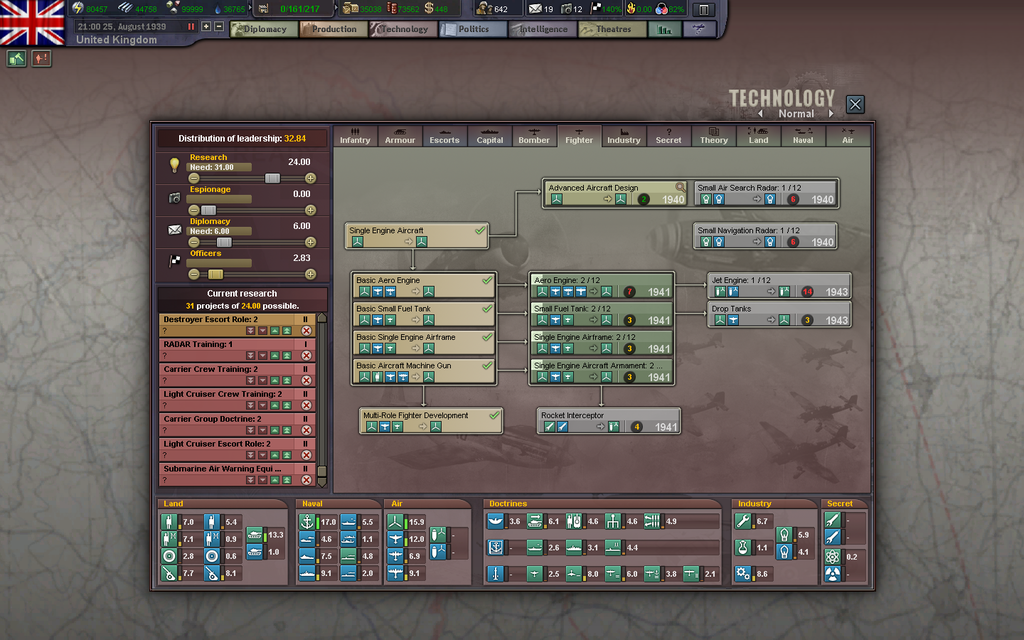This screenshot has width=1024, height=640.
Task: Send Carrier Group Doctrine to queue bottom
Action: coord(251,430)
